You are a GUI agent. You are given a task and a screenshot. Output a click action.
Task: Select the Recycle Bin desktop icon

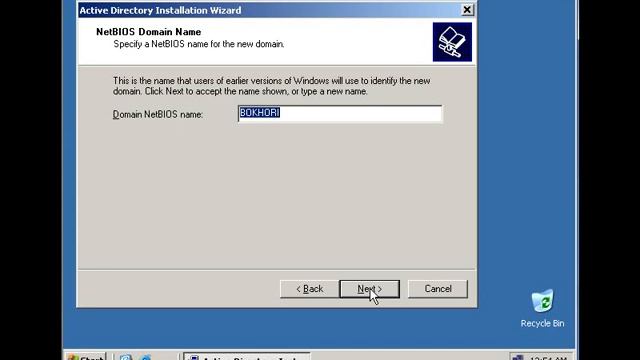542,308
